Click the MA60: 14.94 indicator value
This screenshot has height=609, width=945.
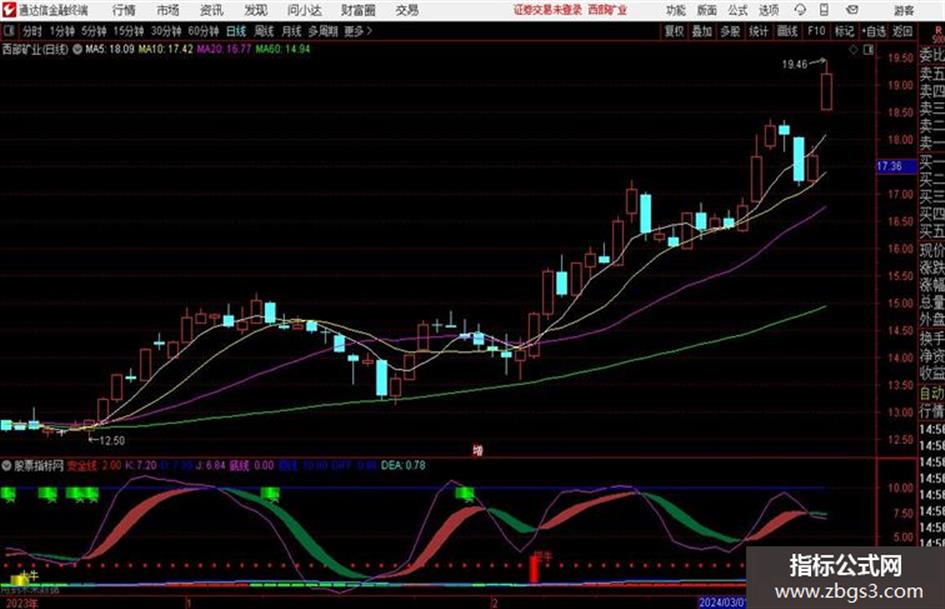tap(283, 49)
